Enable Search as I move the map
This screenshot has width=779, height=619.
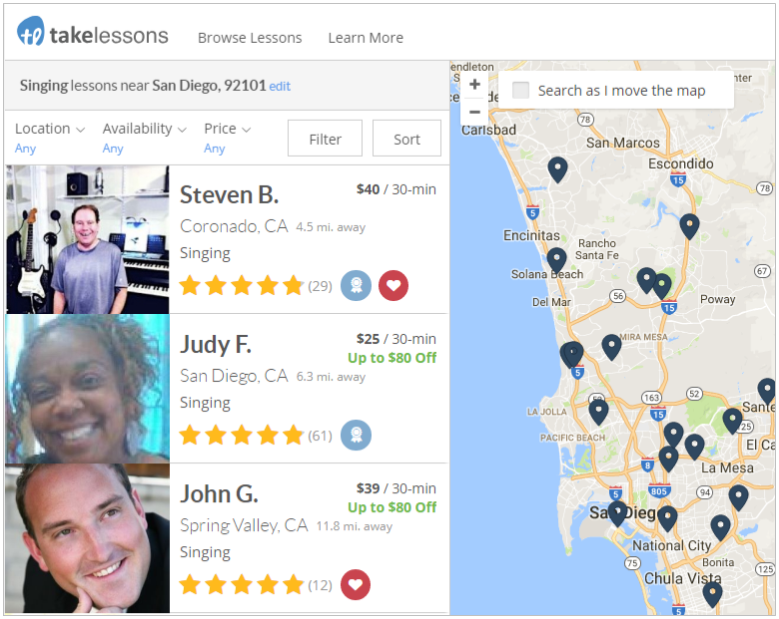click(521, 90)
